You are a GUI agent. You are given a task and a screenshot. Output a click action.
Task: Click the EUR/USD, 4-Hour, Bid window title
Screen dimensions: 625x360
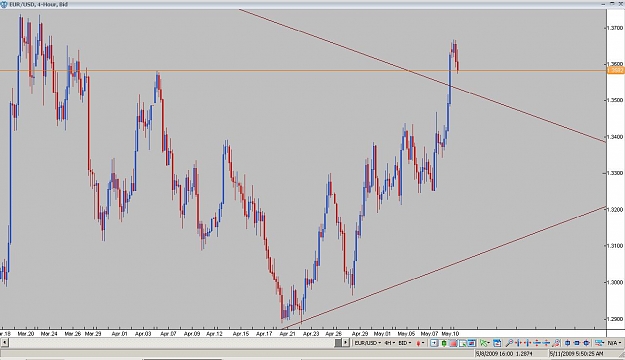[38, 4]
